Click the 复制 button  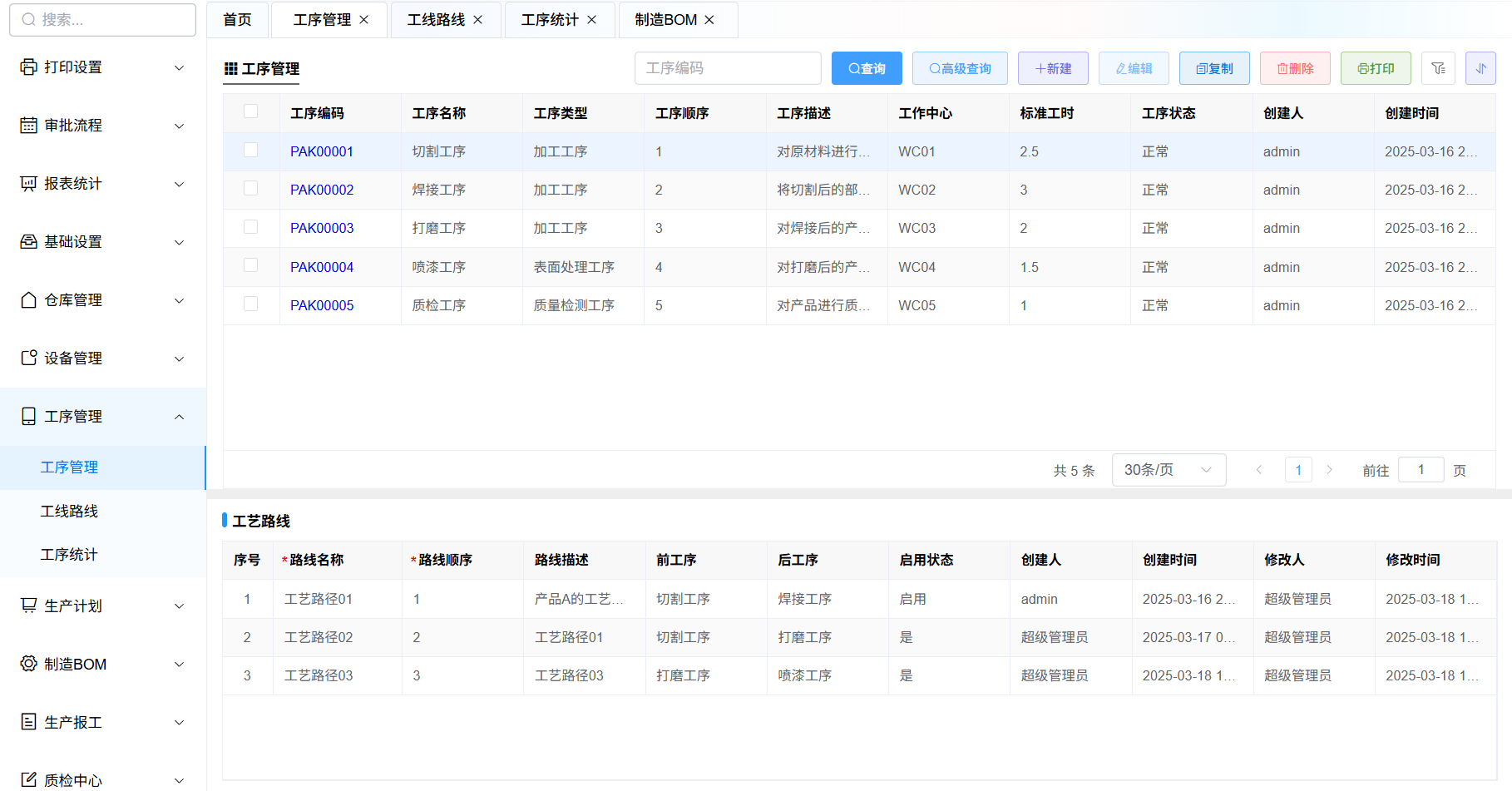coord(1214,68)
